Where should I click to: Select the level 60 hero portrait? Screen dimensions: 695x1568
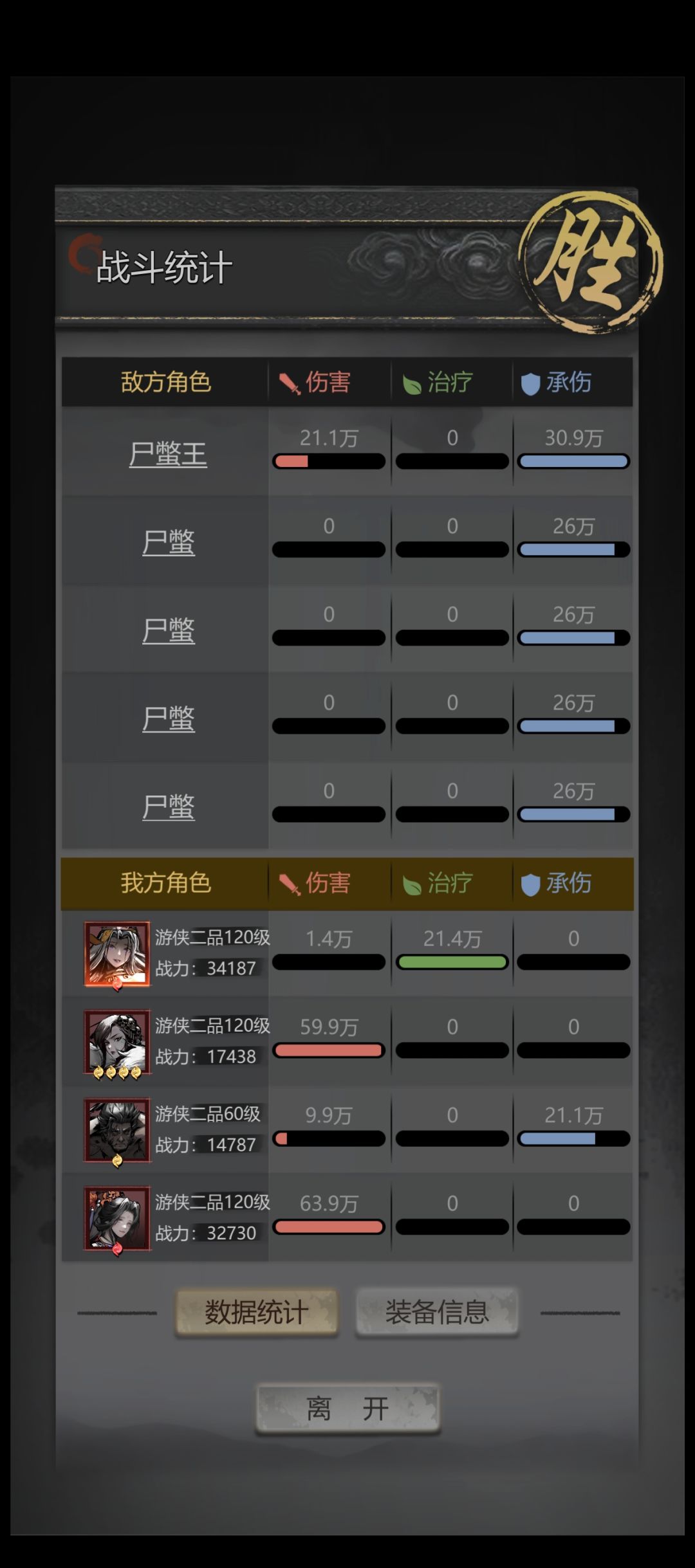tap(117, 1131)
